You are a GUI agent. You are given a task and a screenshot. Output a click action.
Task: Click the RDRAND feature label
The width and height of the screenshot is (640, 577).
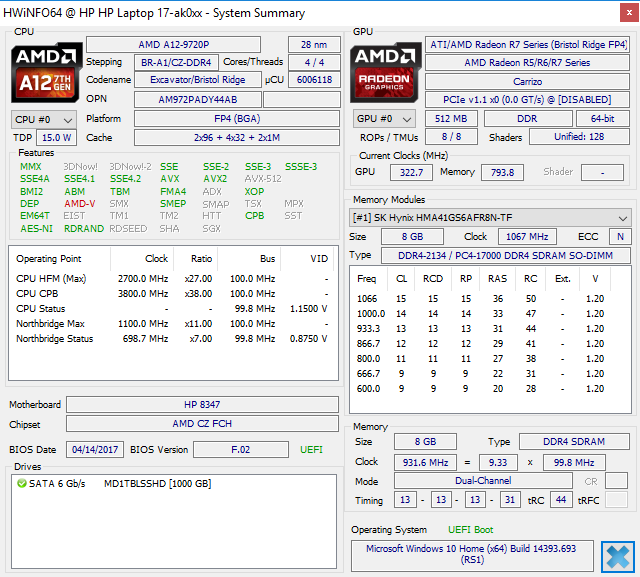point(84,229)
